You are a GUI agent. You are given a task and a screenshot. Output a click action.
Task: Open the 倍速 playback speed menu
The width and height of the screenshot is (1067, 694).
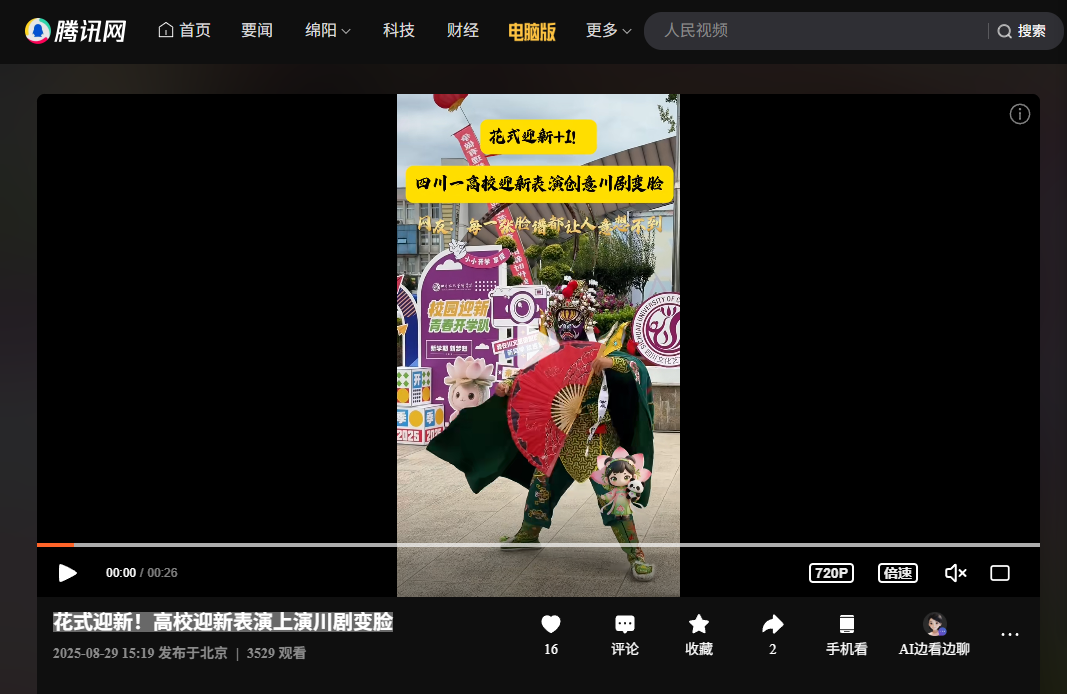897,573
